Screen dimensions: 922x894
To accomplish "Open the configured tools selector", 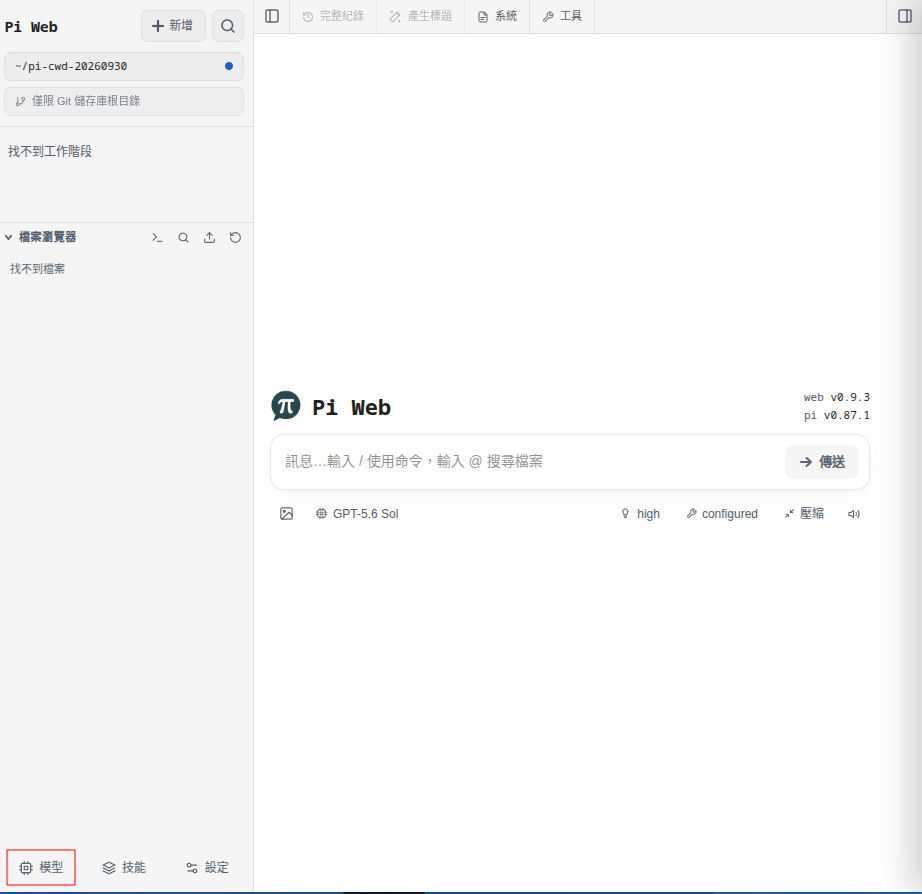I will click(722, 514).
